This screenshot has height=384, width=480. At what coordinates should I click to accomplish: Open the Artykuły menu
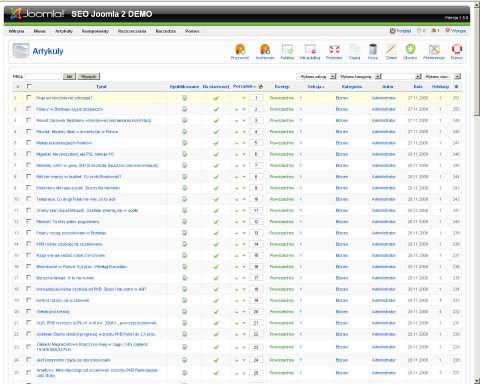click(x=64, y=31)
